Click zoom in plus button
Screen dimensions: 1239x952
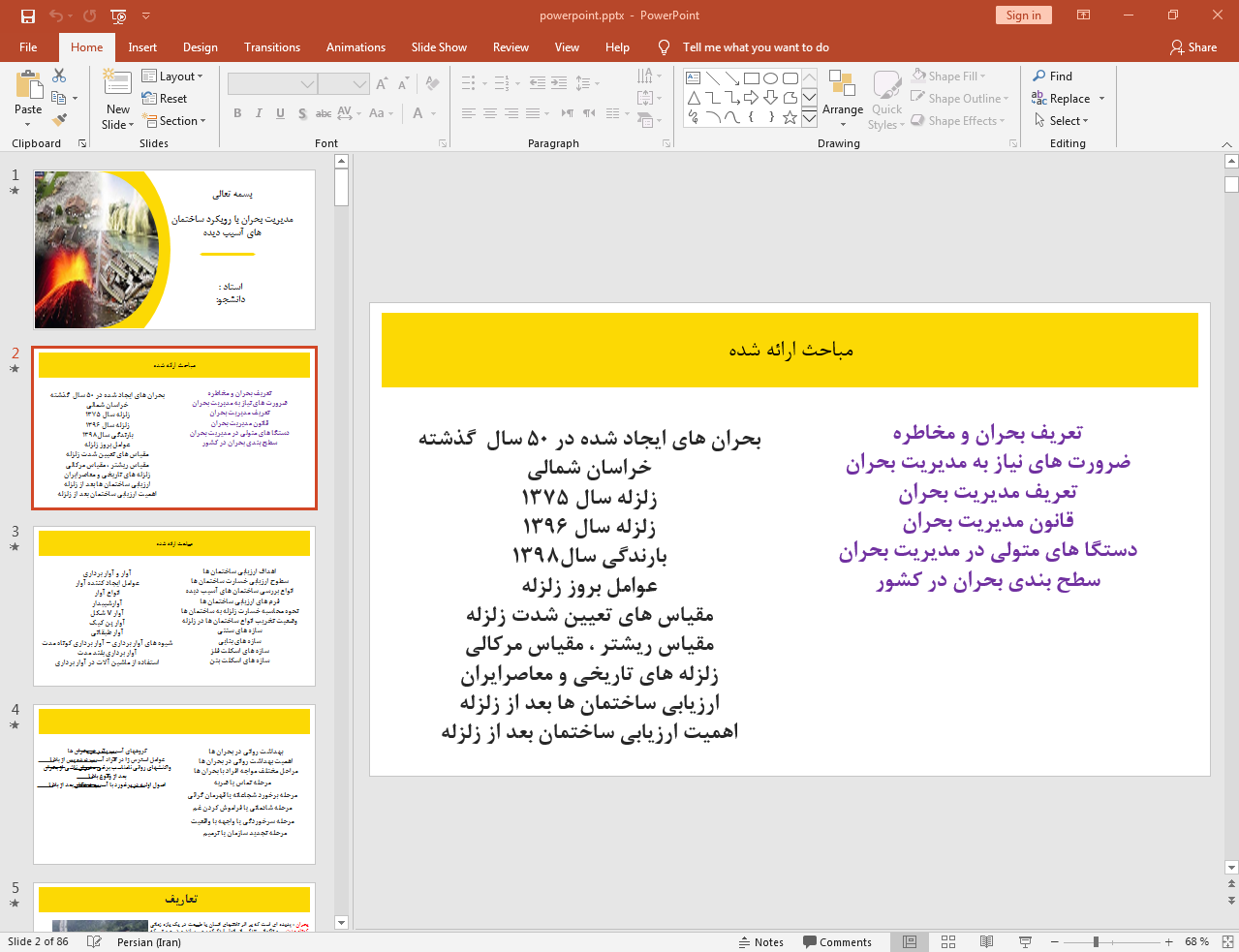click(1169, 941)
